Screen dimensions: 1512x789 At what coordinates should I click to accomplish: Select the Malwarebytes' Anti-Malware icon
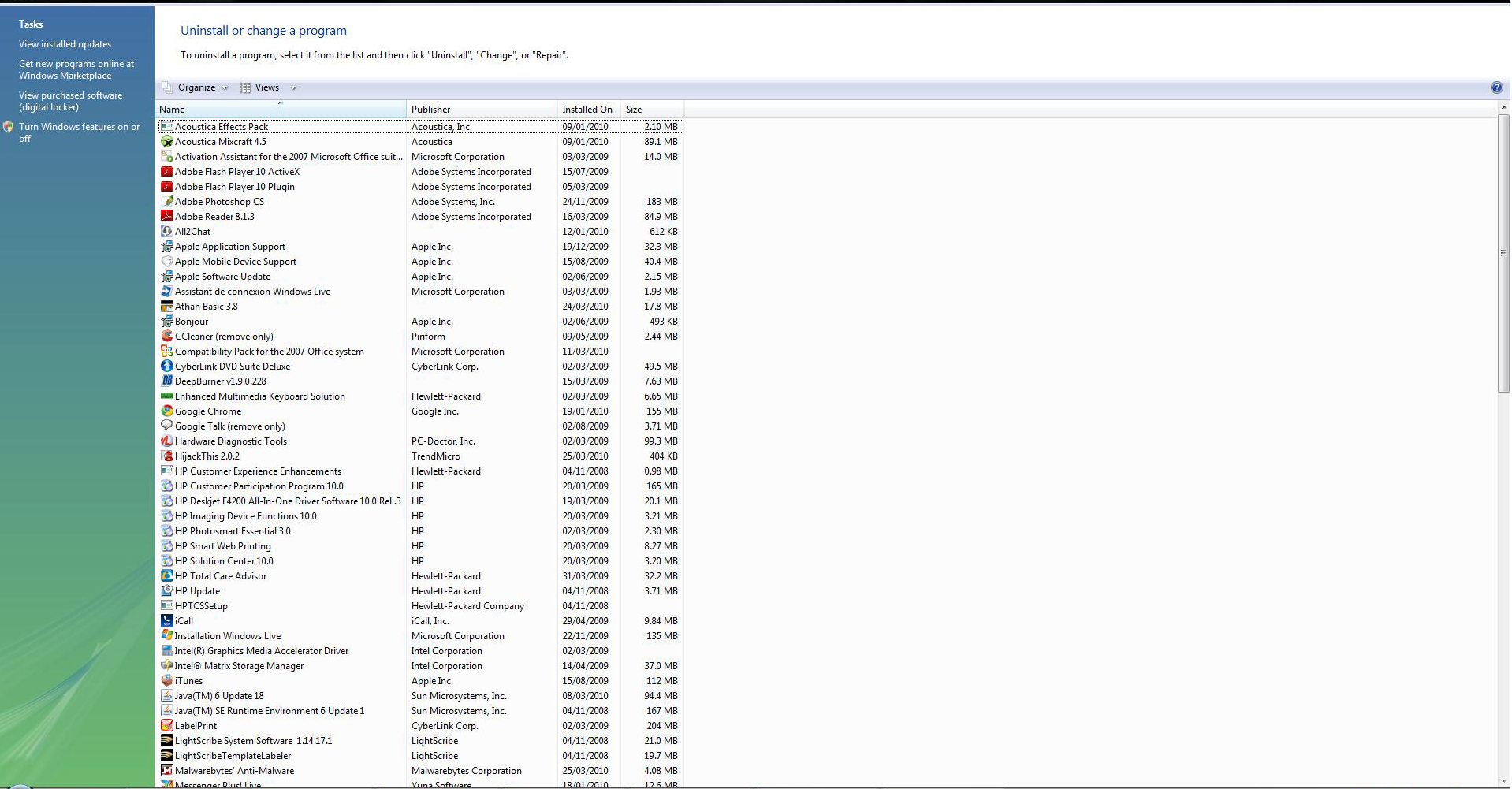pos(166,771)
